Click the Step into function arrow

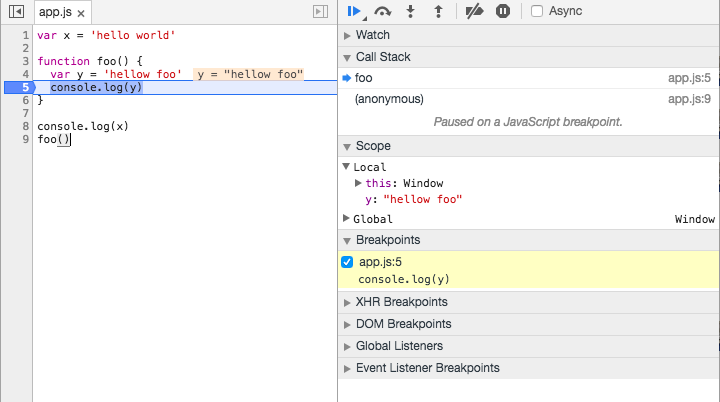tap(410, 12)
